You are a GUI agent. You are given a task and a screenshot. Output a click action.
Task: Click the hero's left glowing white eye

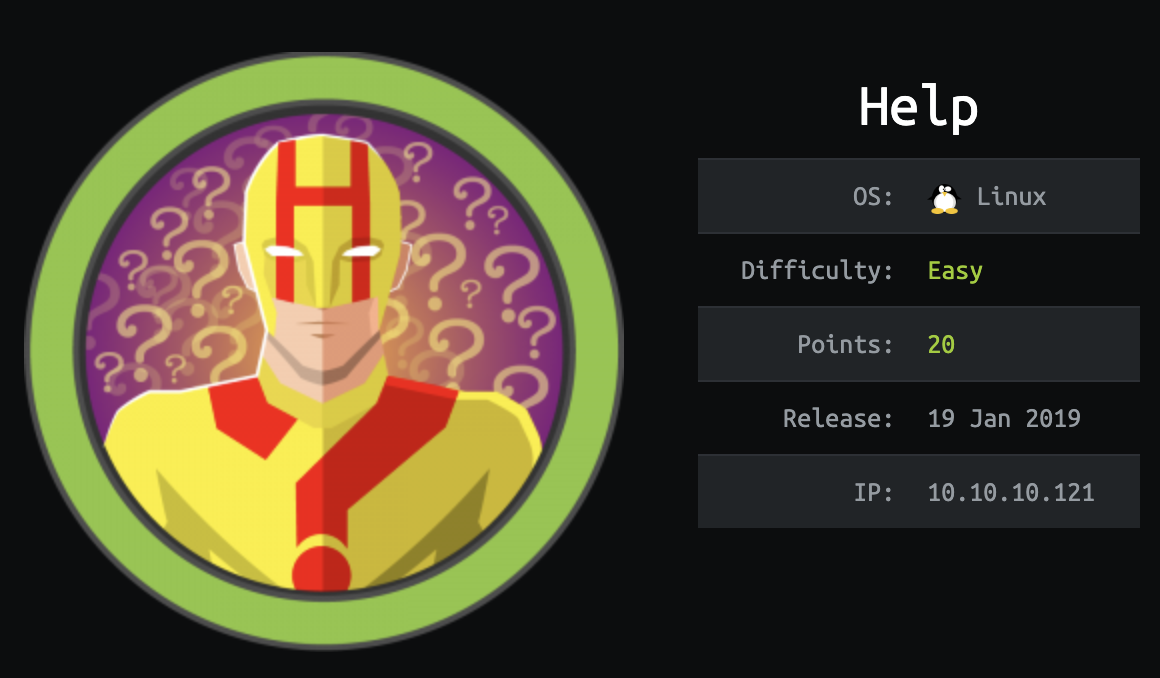click(284, 252)
